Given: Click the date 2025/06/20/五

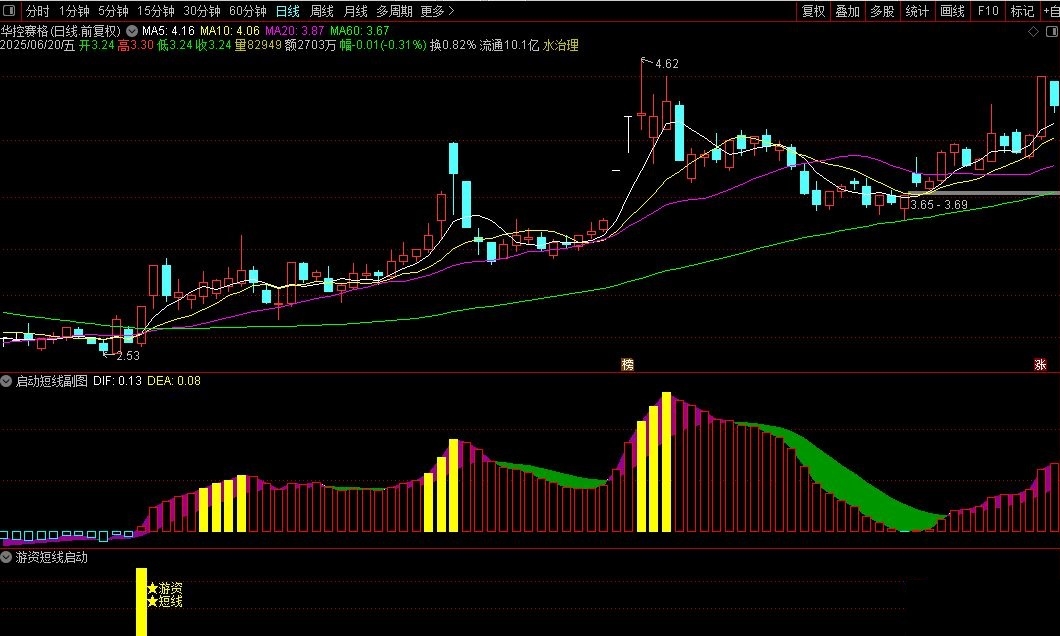Looking at the screenshot, I should point(38,45).
